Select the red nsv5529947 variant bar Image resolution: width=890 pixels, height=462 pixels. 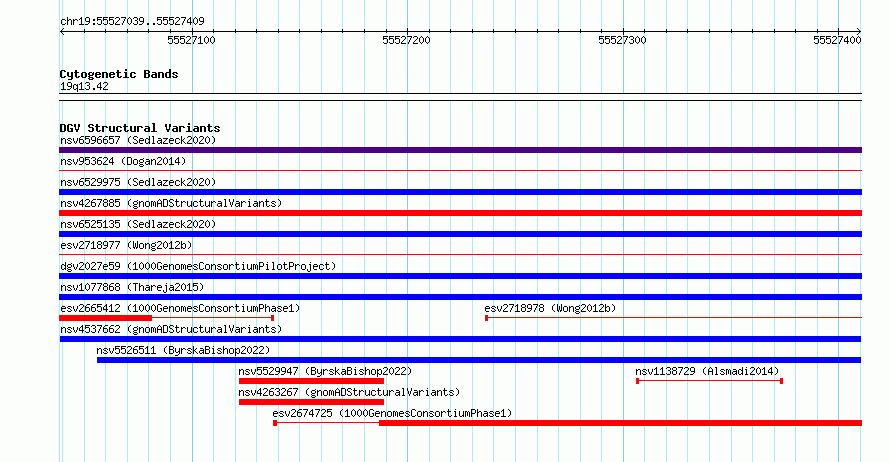[312, 381]
